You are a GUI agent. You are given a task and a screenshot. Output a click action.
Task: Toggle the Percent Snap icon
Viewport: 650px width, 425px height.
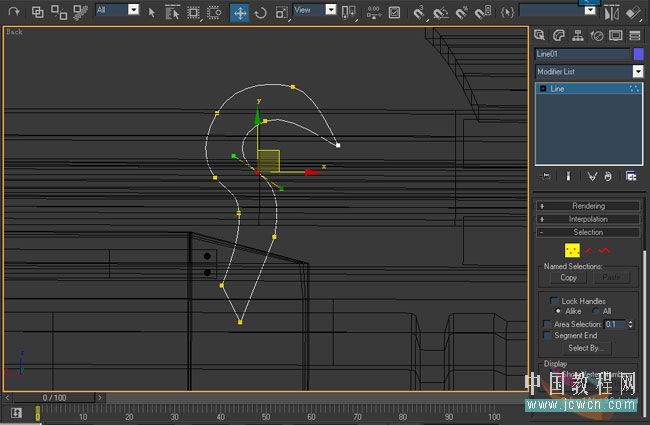click(461, 13)
